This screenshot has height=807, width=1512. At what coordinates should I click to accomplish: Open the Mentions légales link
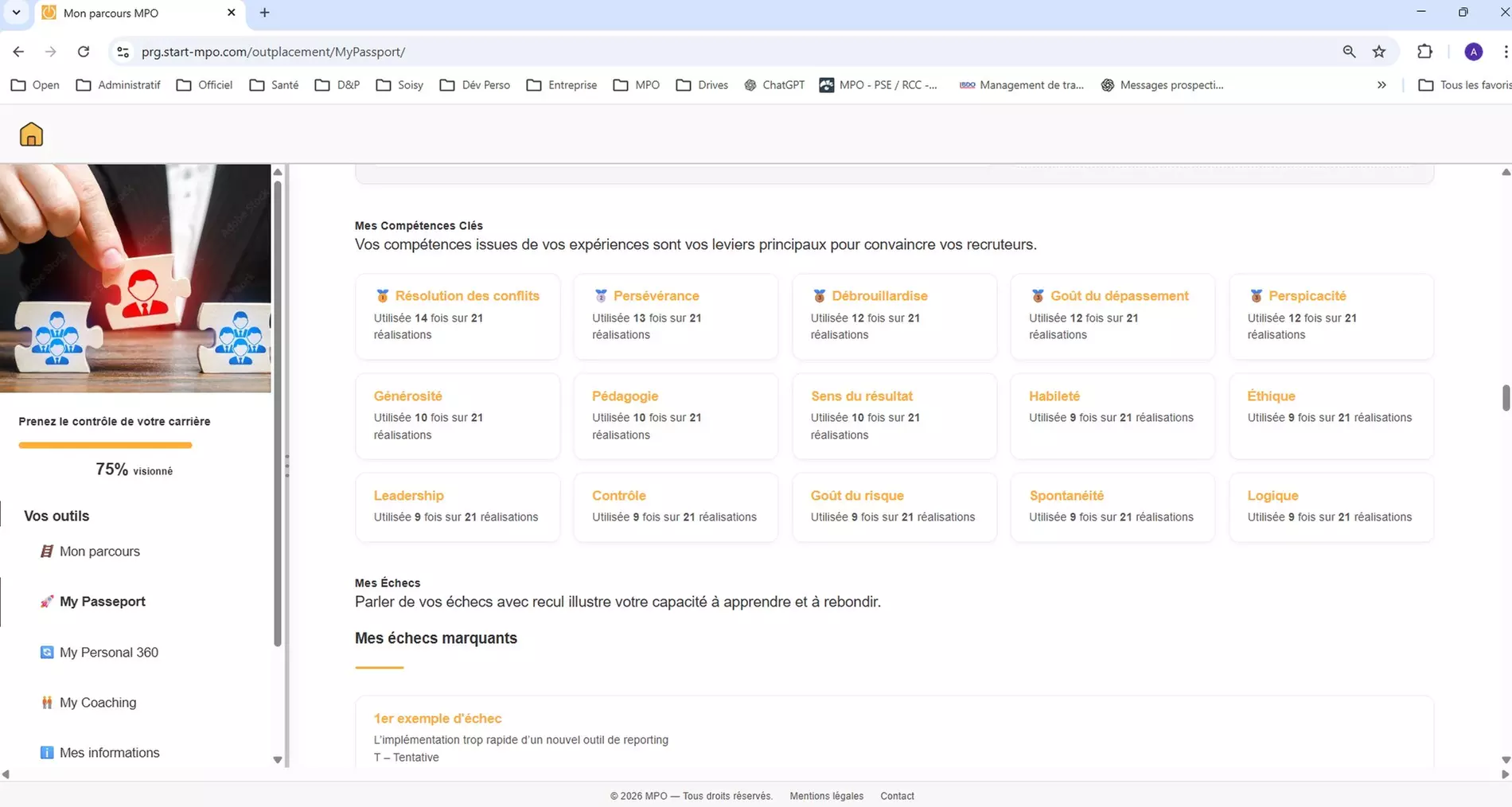pyautogui.click(x=826, y=796)
